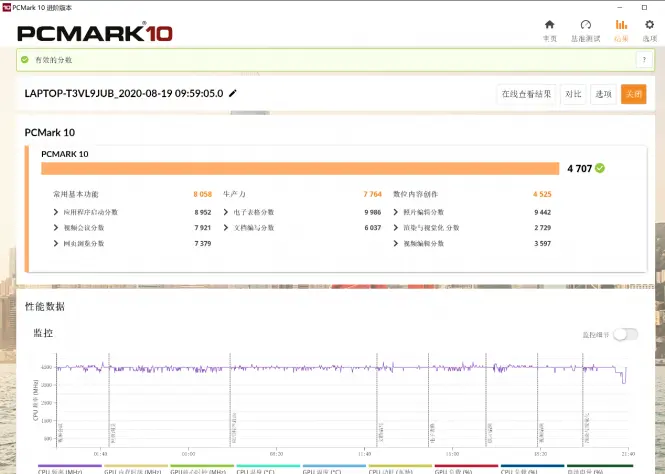The height and width of the screenshot is (474, 665).
Task: Expand the 网页浏览分数 row
Action: 56,243
